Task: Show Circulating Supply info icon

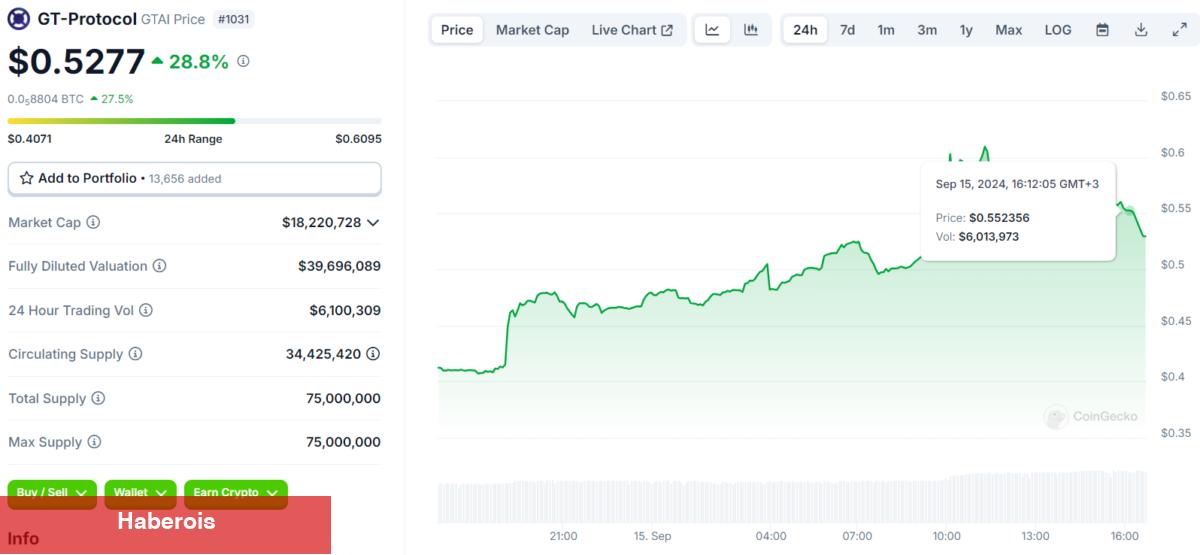Action: [135, 354]
